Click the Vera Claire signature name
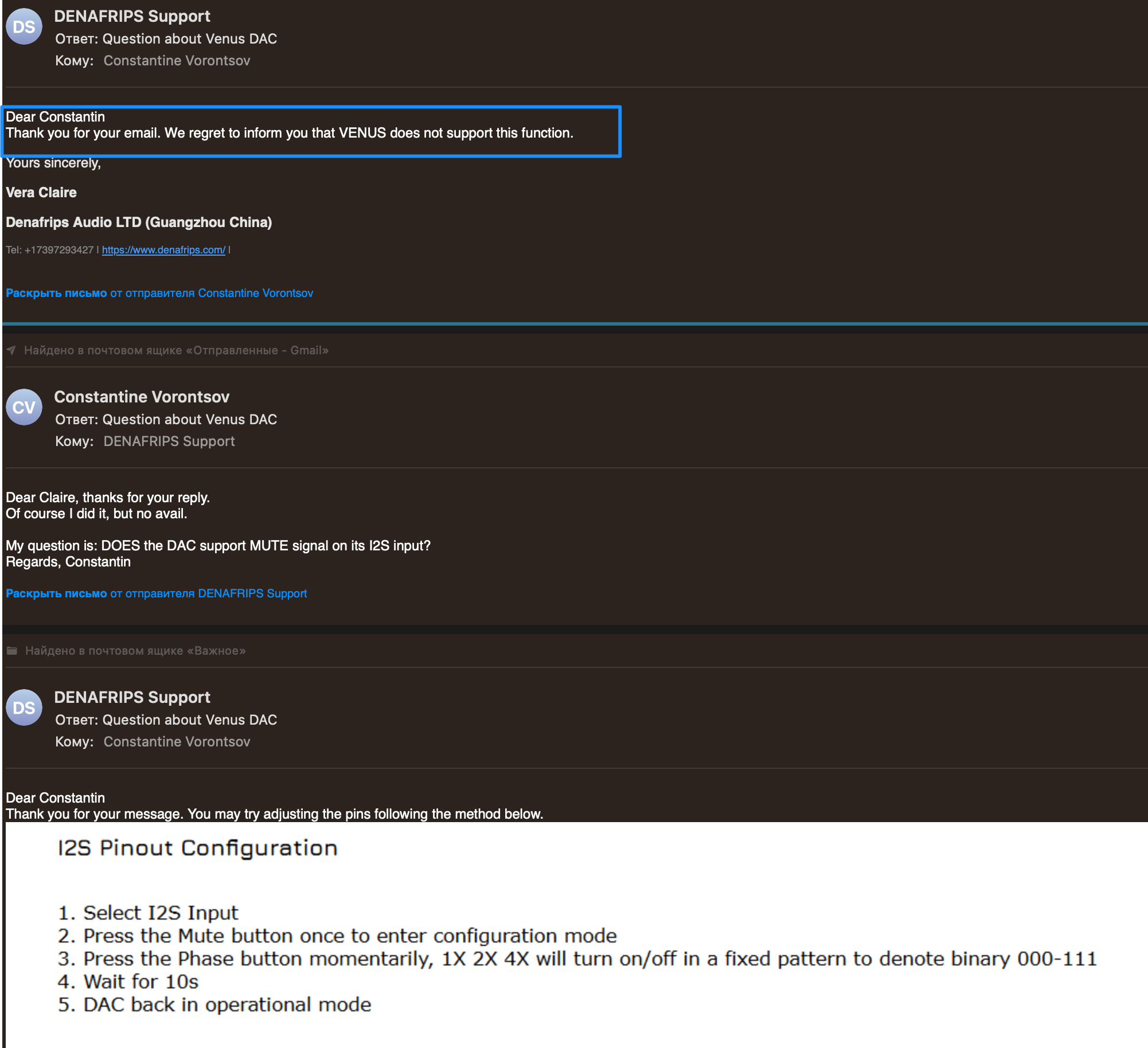This screenshot has width=1148, height=1048. click(41, 193)
